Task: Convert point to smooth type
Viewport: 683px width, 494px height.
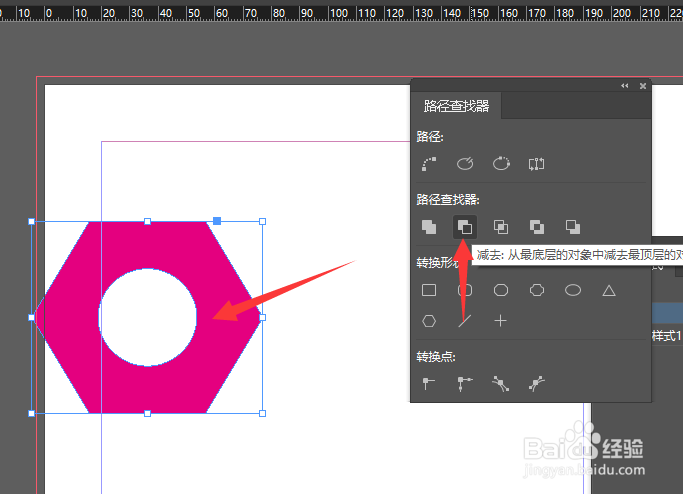Action: (500, 384)
